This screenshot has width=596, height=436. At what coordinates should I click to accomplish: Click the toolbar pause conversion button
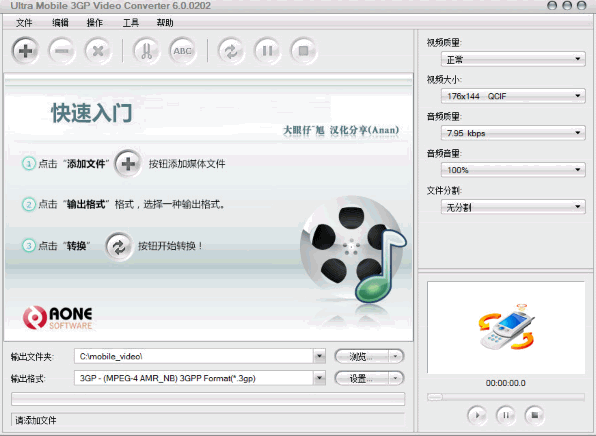(x=267, y=51)
